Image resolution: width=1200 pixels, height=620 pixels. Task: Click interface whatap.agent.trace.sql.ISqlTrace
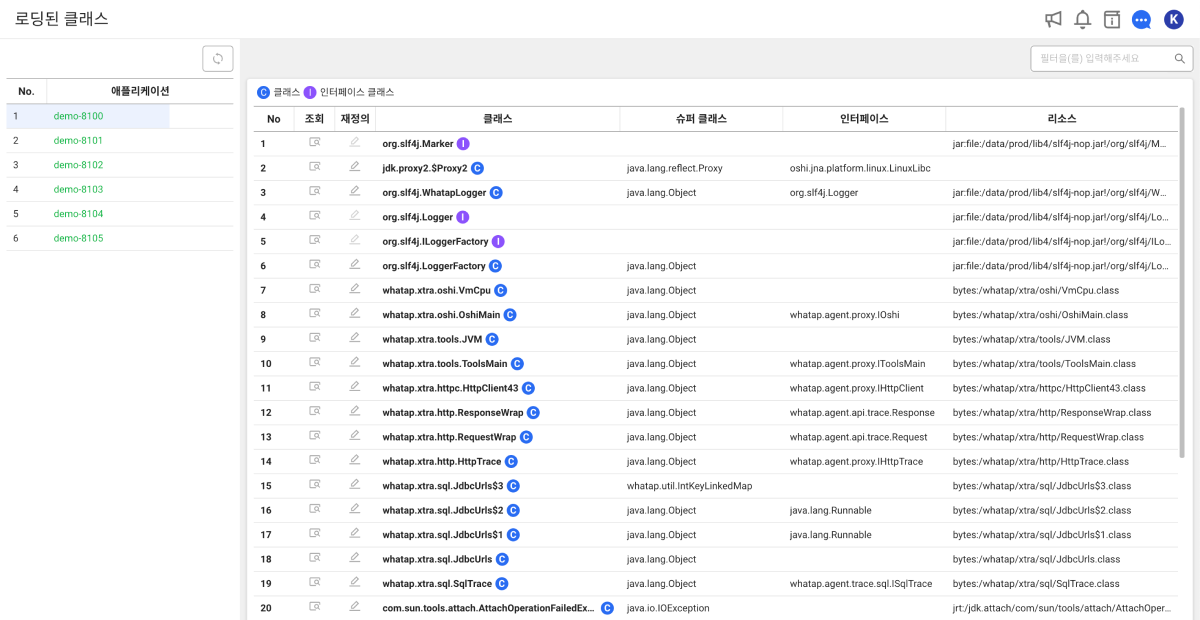[861, 583]
